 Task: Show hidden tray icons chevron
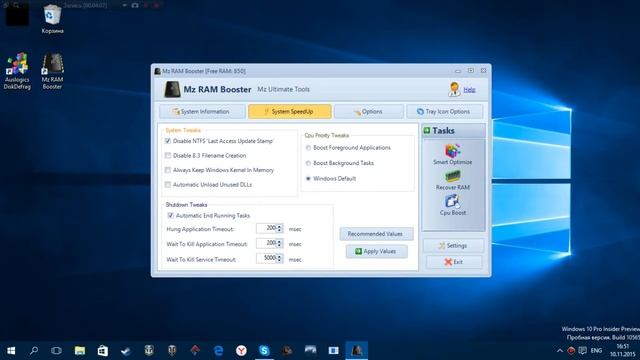[560, 351]
